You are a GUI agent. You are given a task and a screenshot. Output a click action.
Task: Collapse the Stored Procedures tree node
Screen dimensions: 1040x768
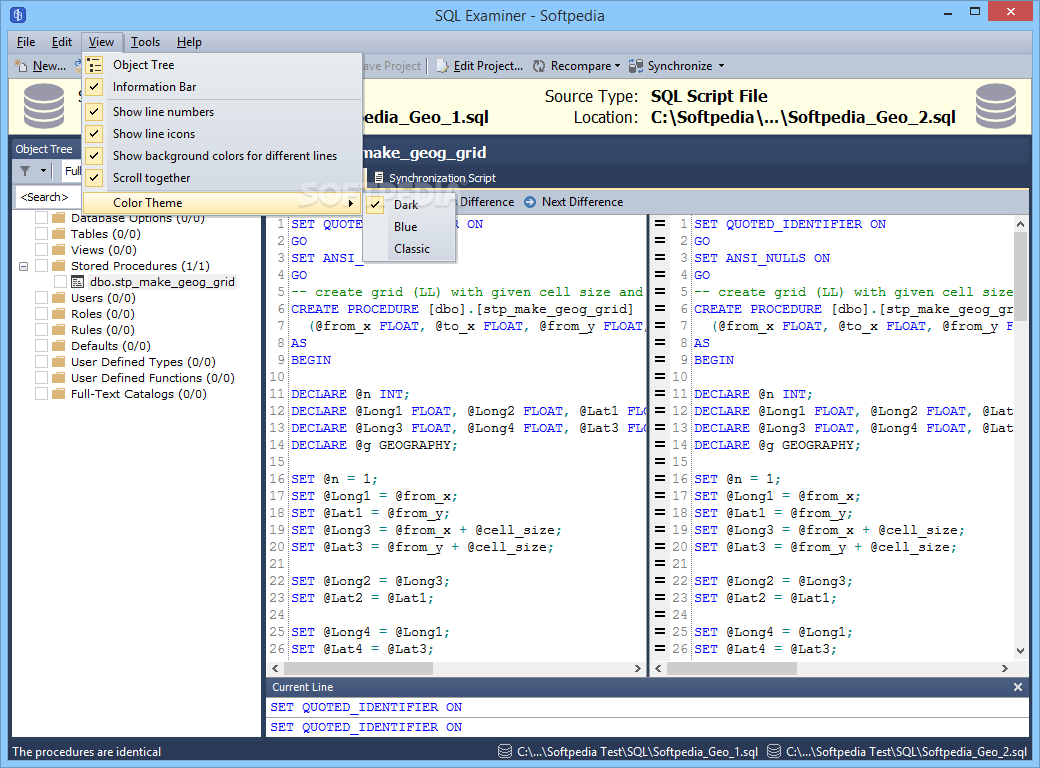(23, 266)
